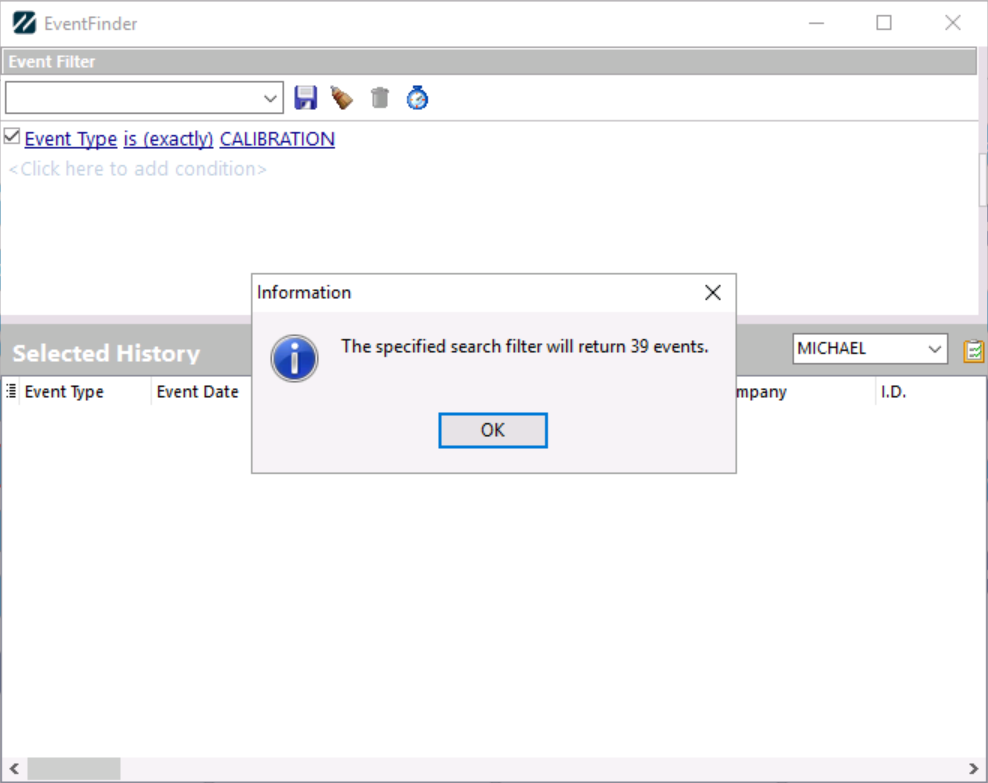This screenshot has height=783, width=988.
Task: Click the EventFinder app logo icon
Action: [x=24, y=23]
